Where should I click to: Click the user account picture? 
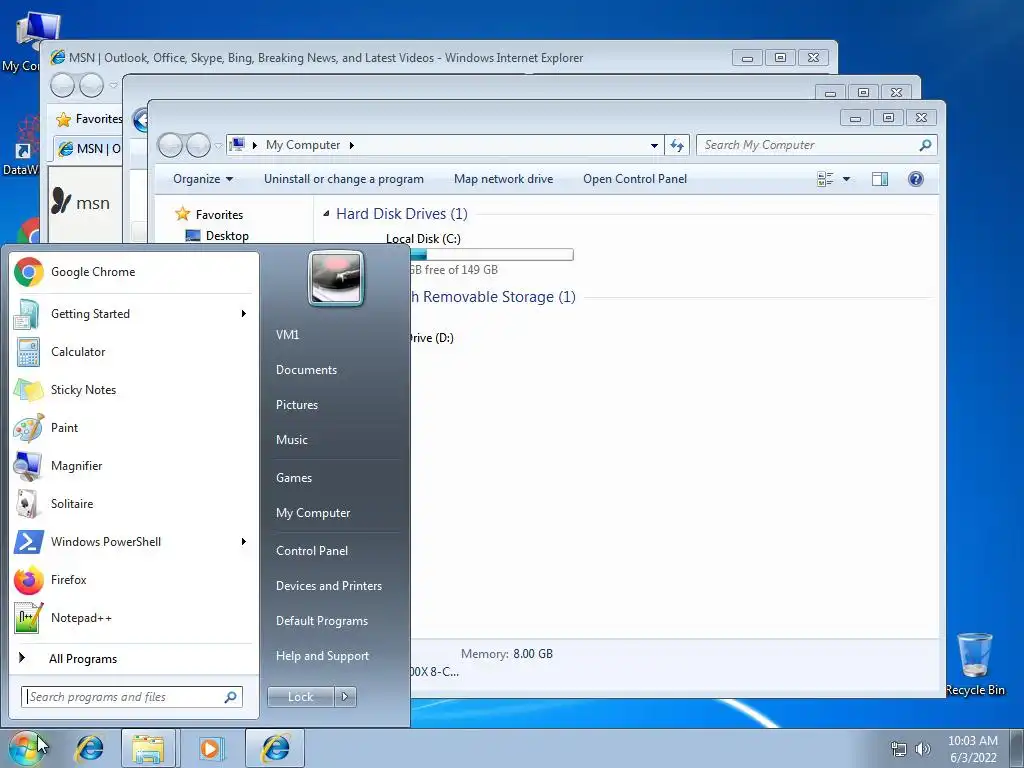[336, 279]
